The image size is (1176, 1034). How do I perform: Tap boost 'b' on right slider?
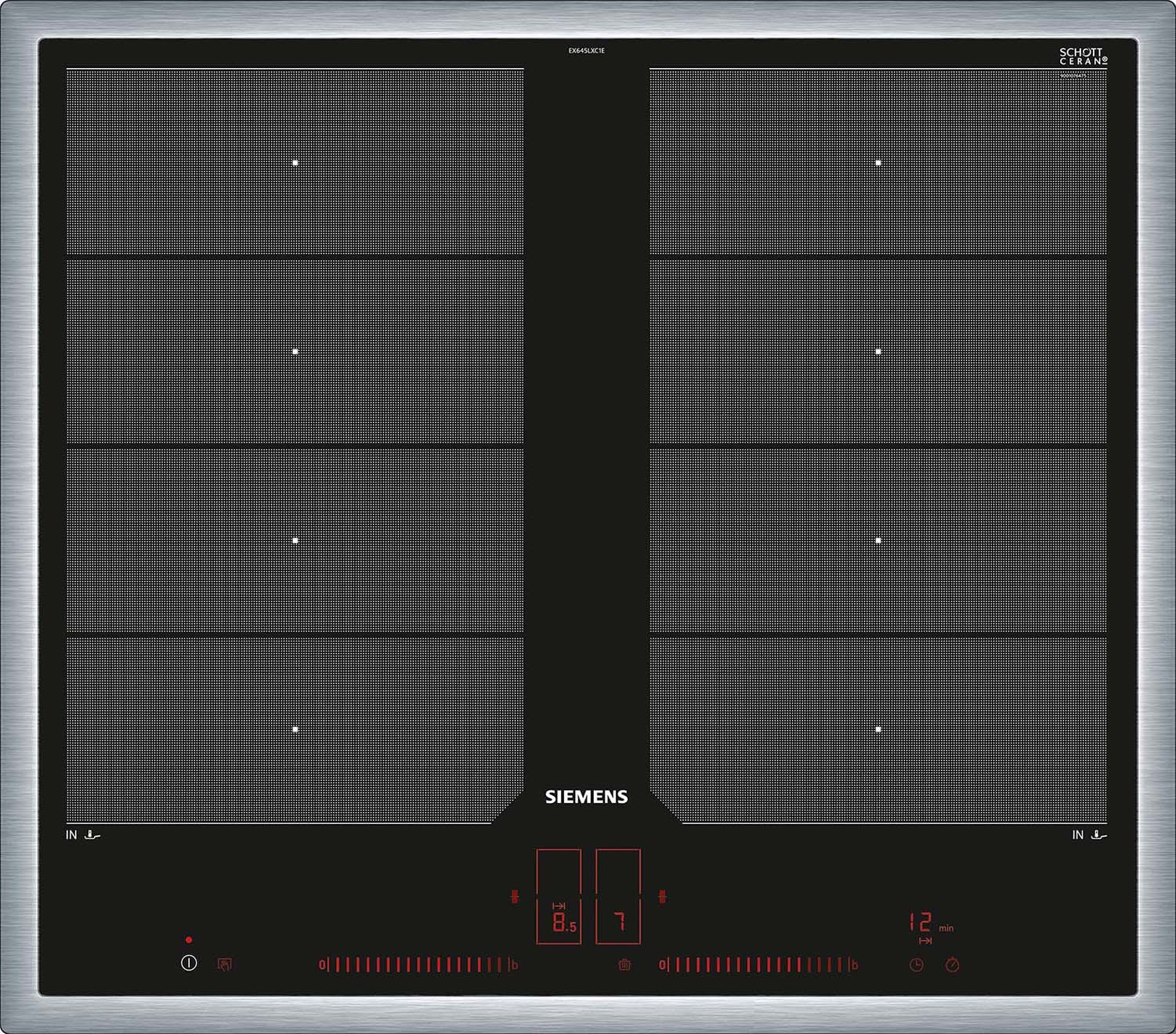tap(855, 965)
